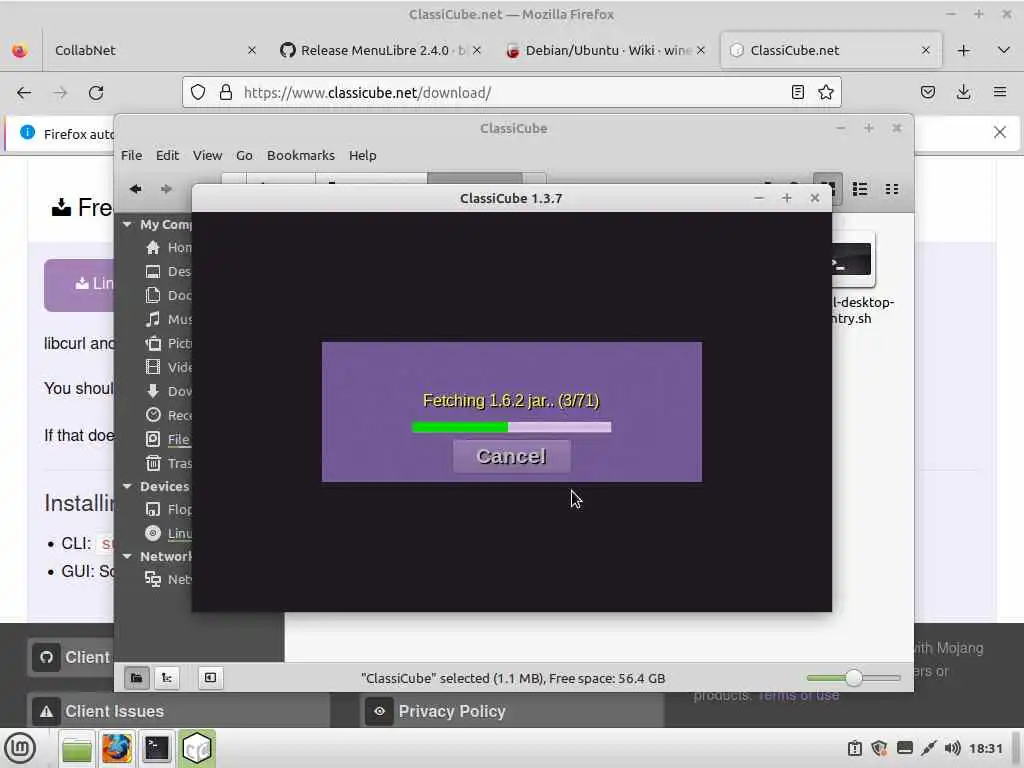Collapse the Network sidebar section

pos(127,556)
